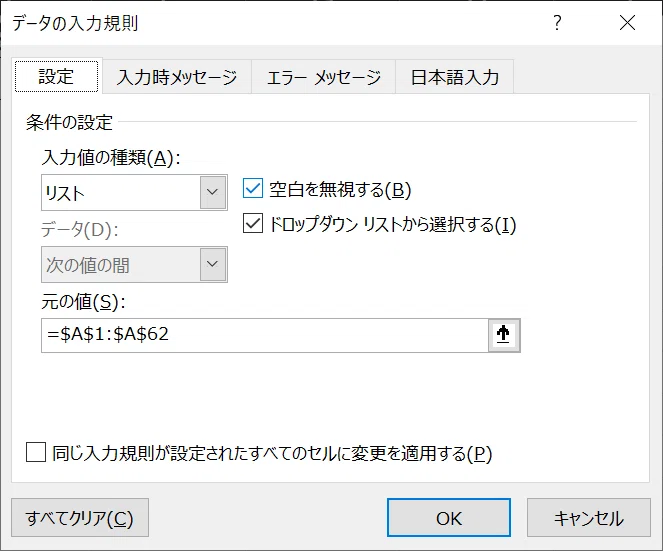Enable apply changes to all cells checkbox

(36, 452)
